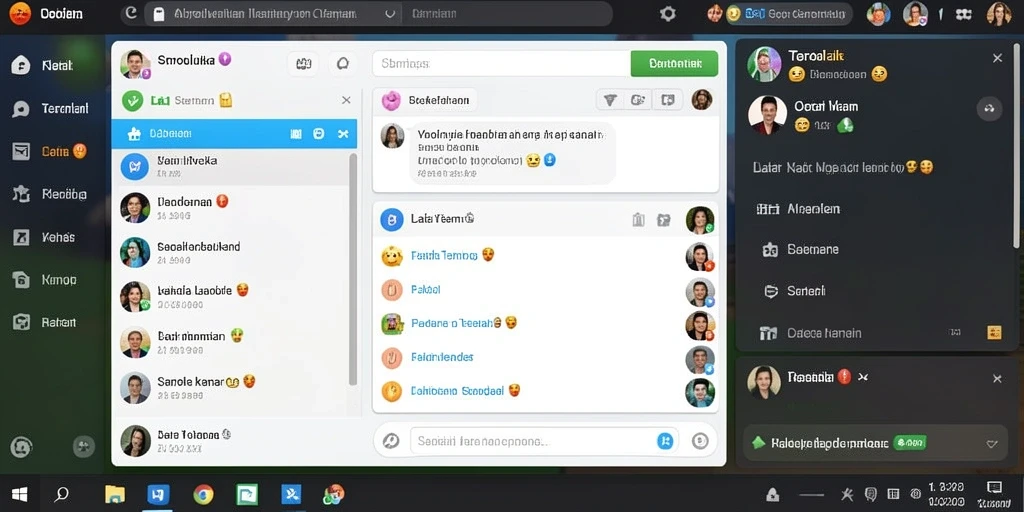Viewport: 1024px width, 512px height.
Task: Click the yellow icon in Daeca hanein row
Action: pos(994,332)
